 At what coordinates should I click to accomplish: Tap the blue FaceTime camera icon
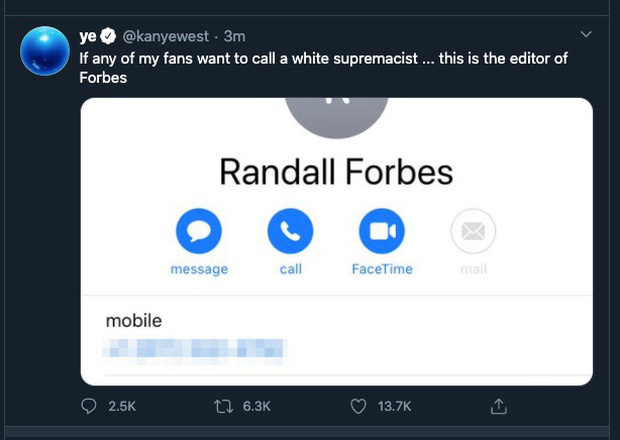pos(381,232)
